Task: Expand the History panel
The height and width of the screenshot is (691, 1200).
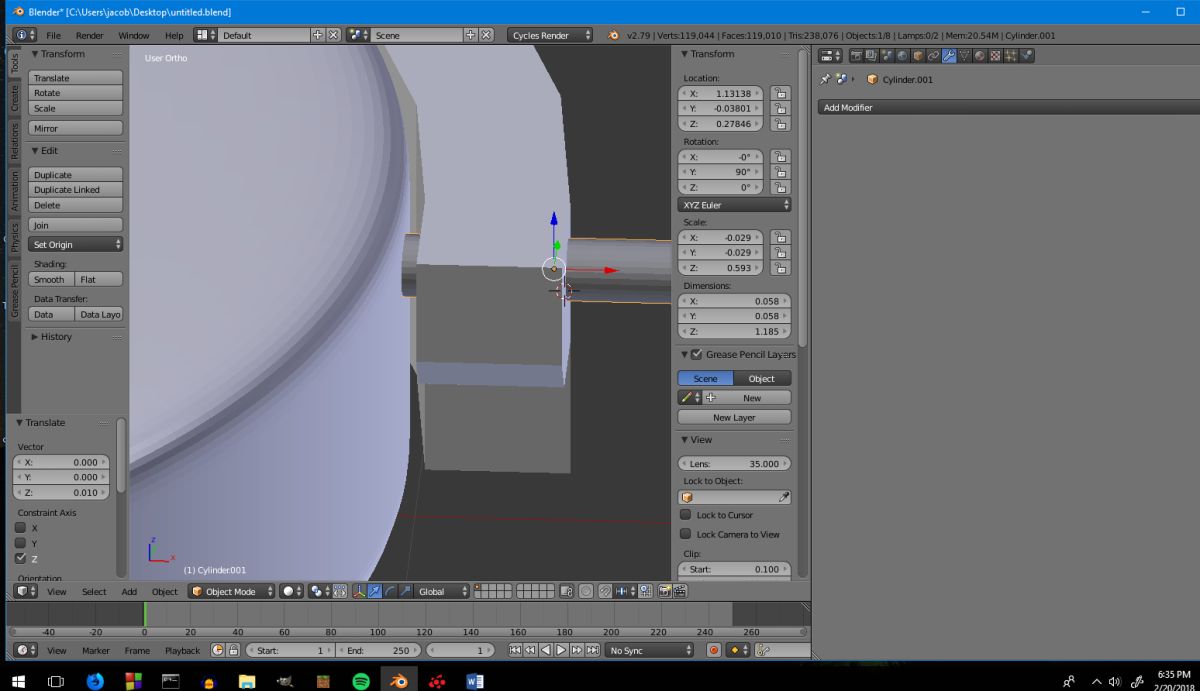Action: click(x=52, y=337)
